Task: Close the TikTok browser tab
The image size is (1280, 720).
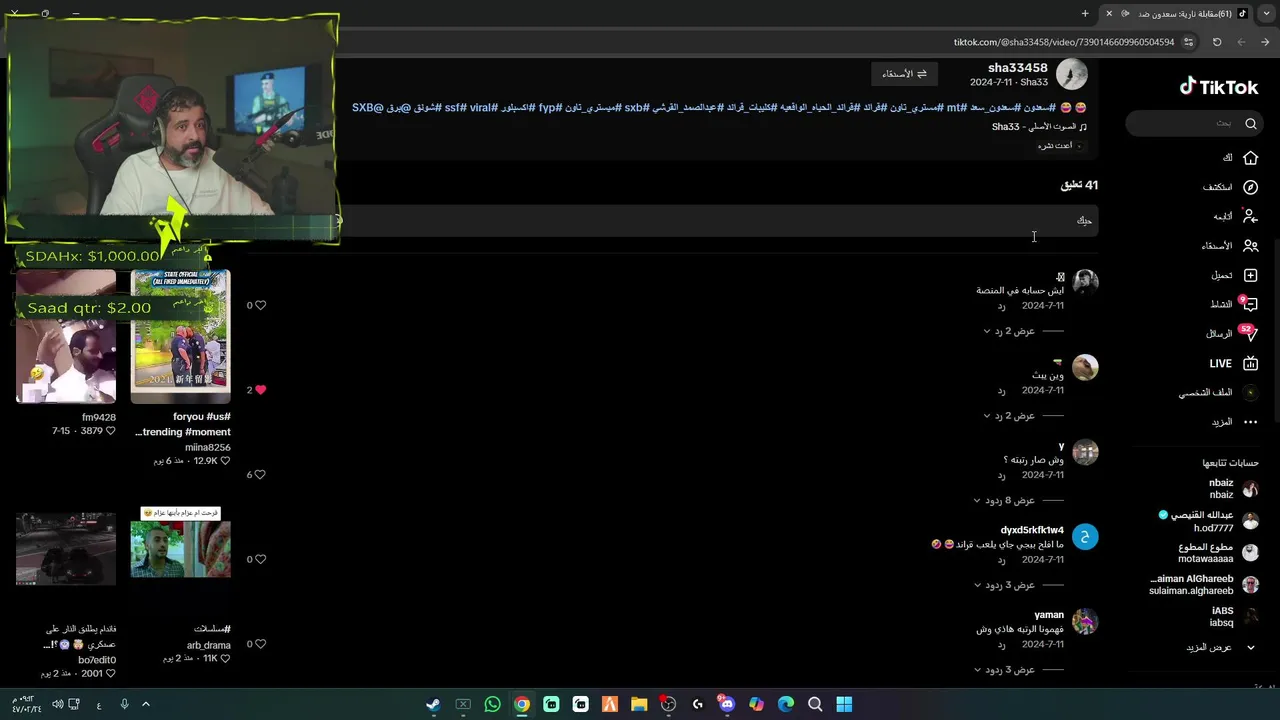Action: coord(1108,13)
